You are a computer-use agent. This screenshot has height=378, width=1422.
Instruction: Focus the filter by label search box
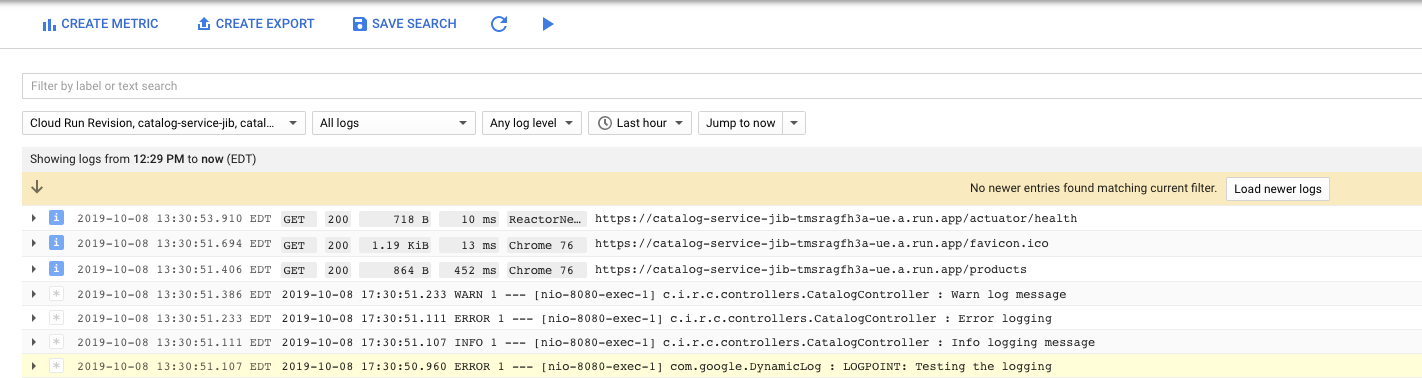coord(722,86)
